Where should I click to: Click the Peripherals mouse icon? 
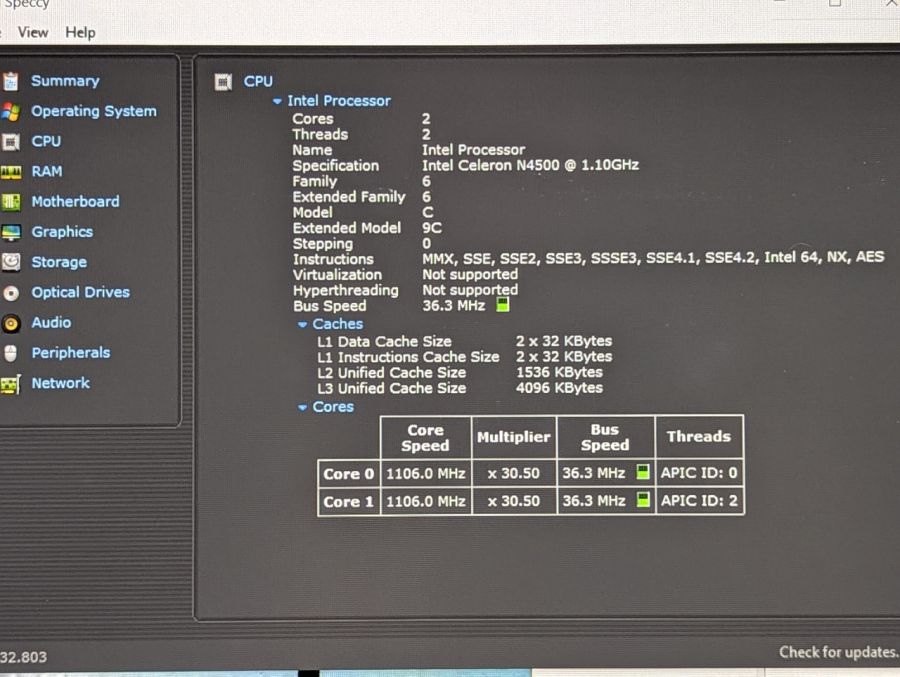pos(10,353)
